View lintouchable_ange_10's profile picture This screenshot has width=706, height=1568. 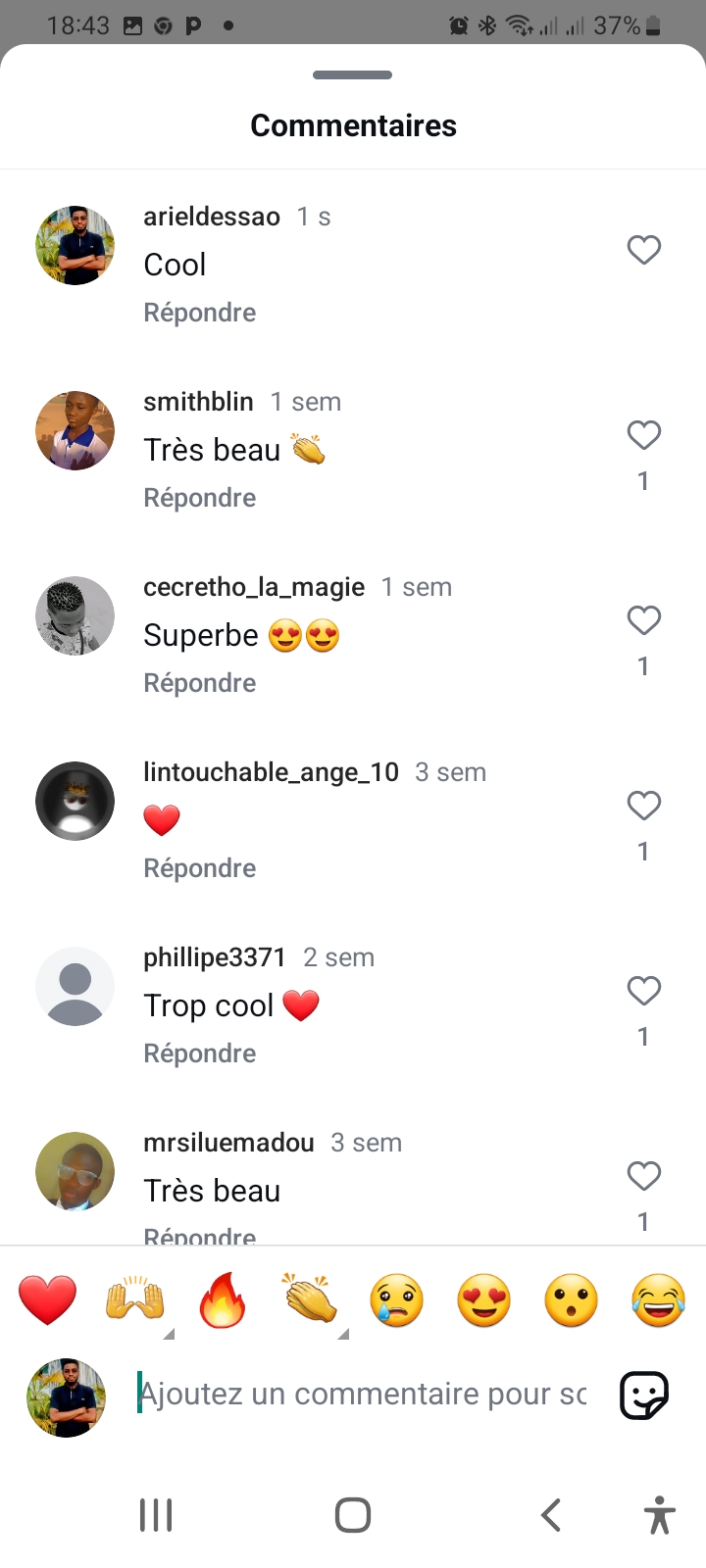[x=76, y=801]
